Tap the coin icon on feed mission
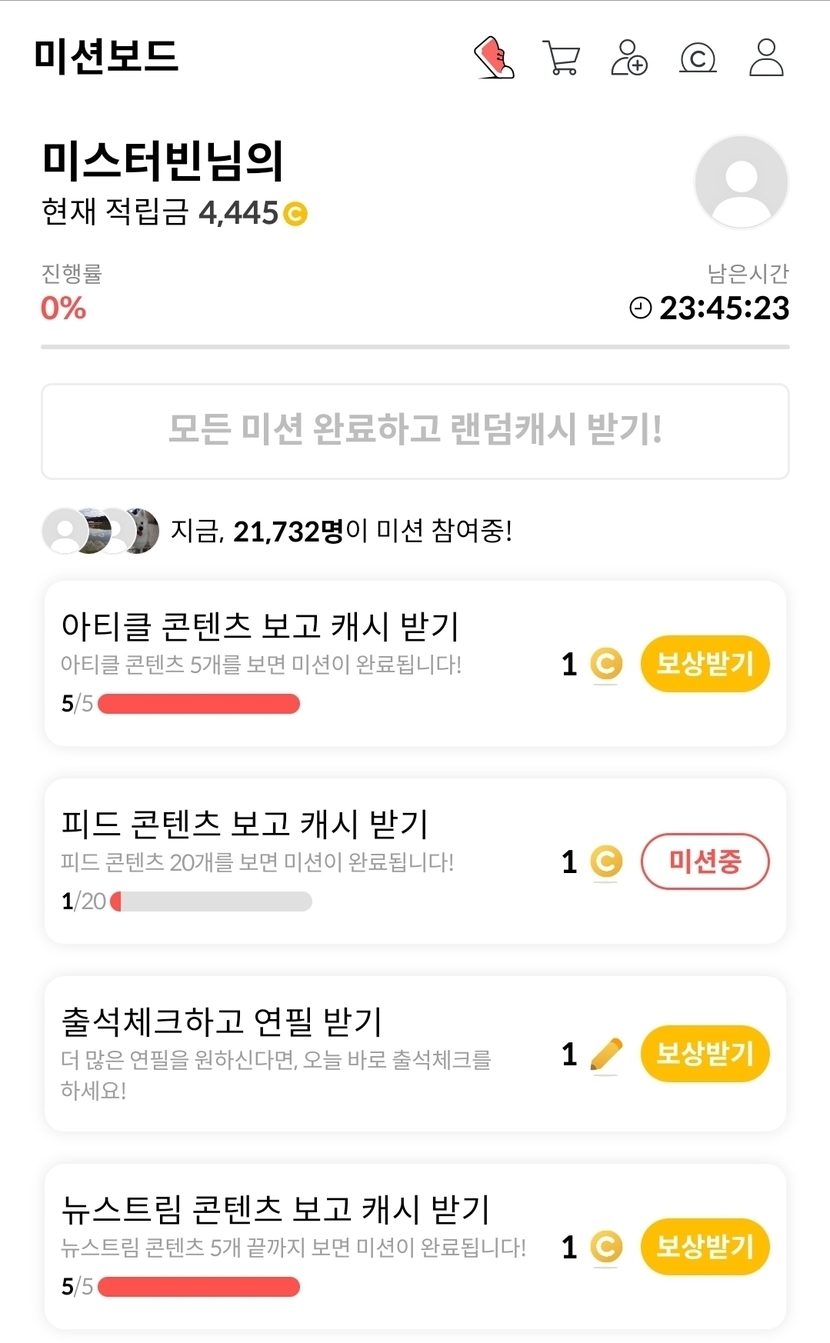 tap(605, 861)
